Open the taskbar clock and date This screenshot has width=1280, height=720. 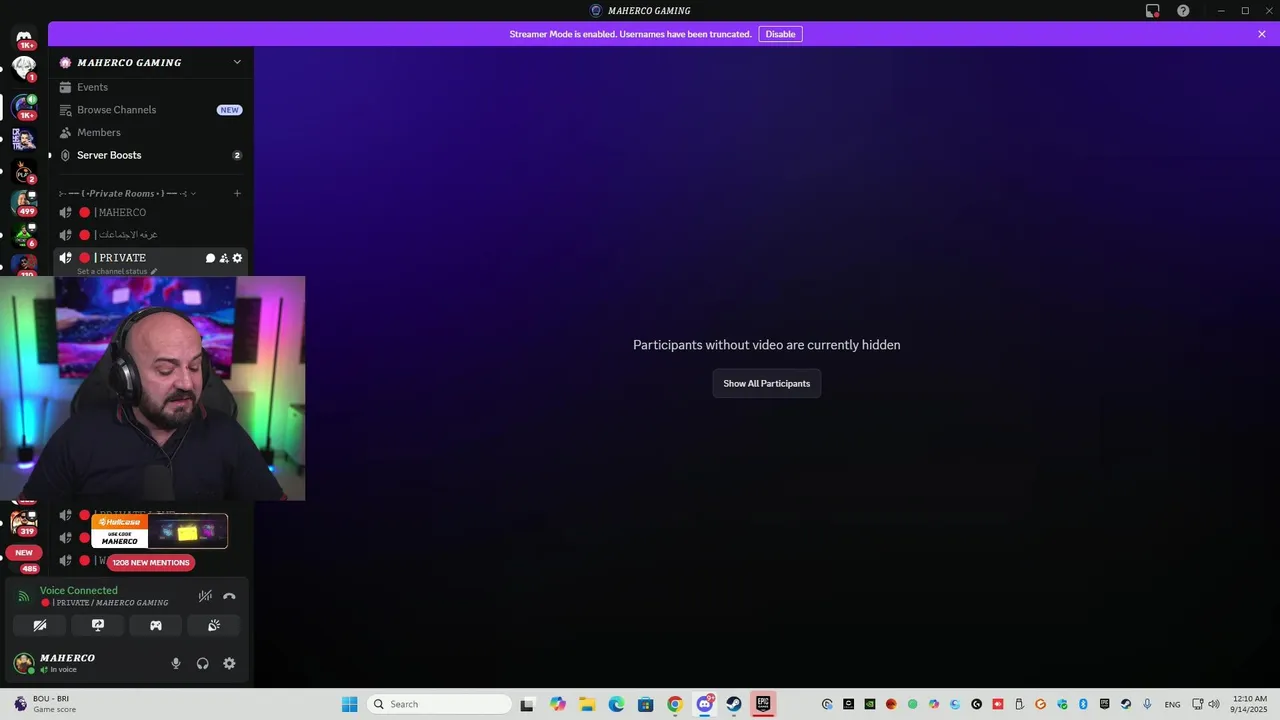point(1250,704)
